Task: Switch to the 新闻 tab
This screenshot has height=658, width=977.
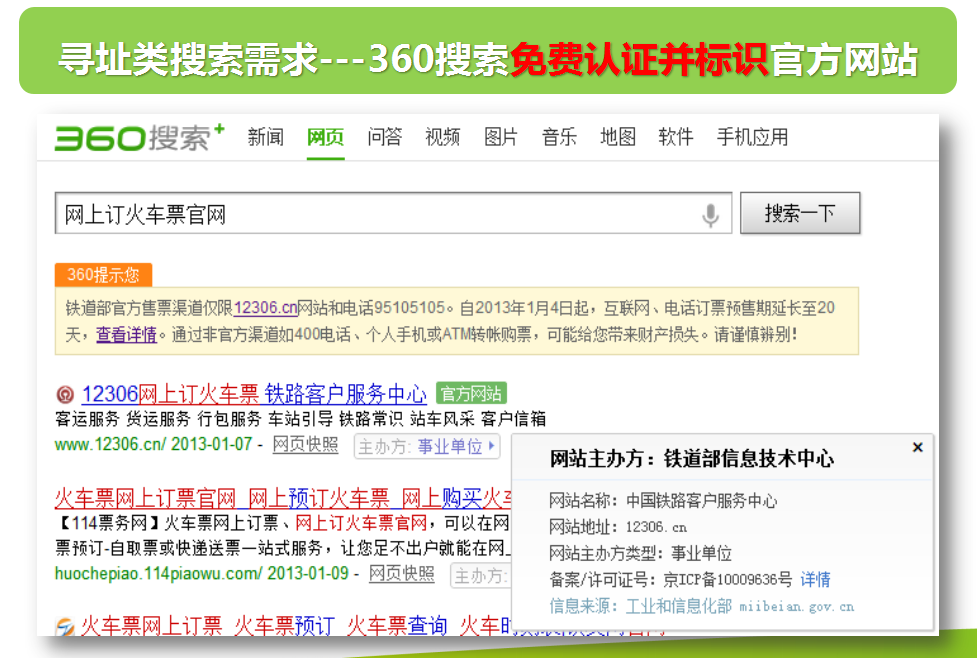Action: coord(265,136)
